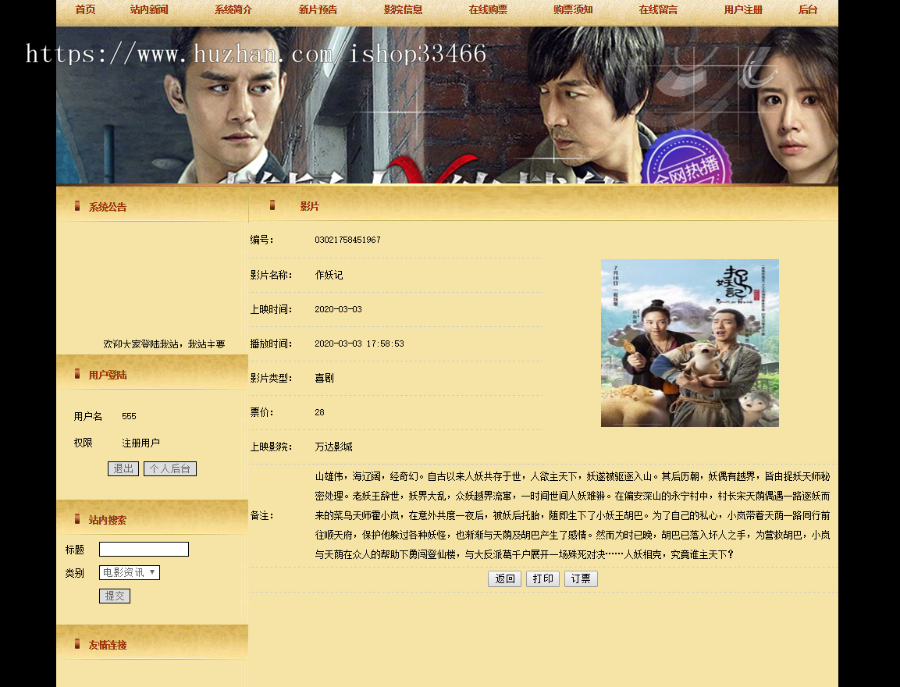Click the 影片 header icon

(270, 204)
